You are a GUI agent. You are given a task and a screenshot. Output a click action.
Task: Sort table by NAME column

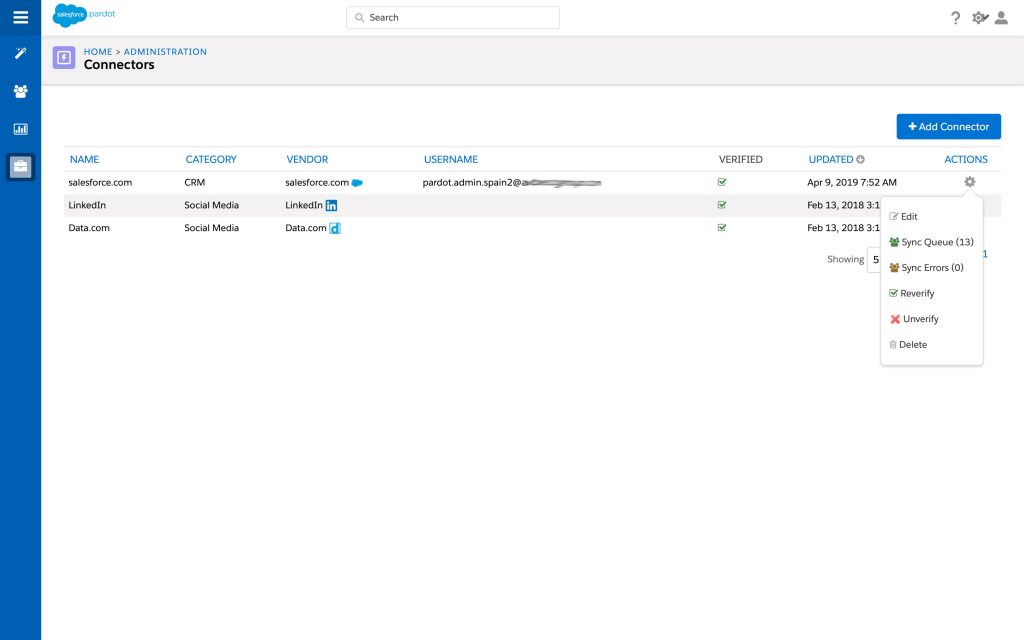point(84,159)
